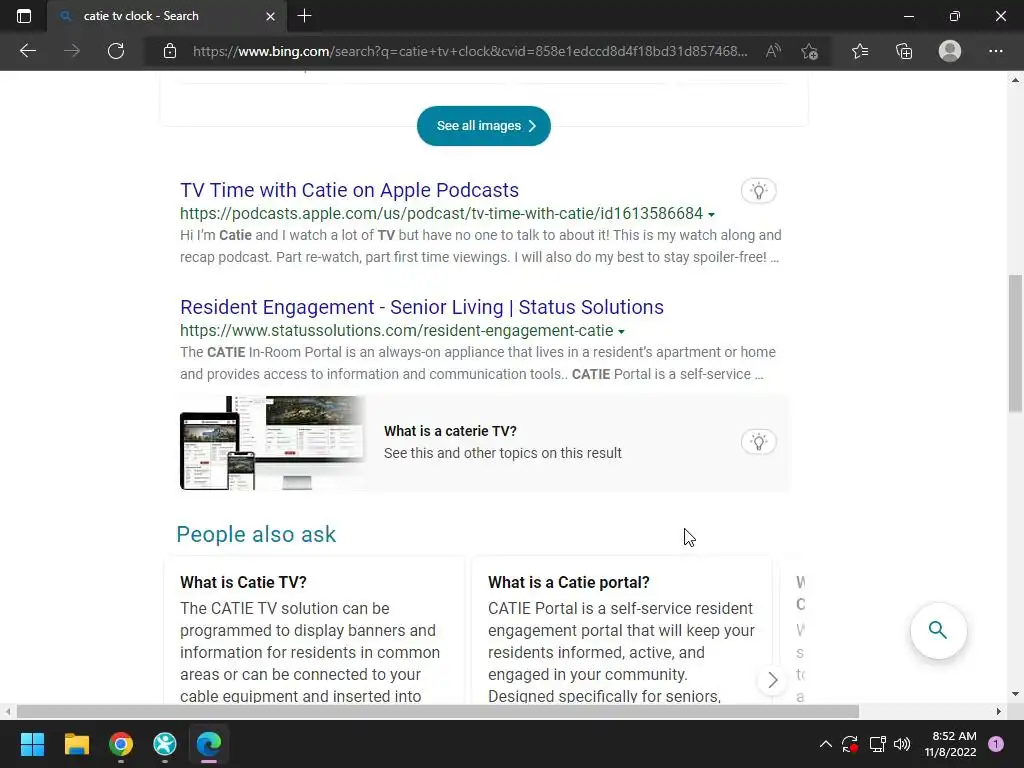Image resolution: width=1024 pixels, height=768 pixels.
Task: Open Resident Engagement - Senior Living result
Action: (422, 307)
